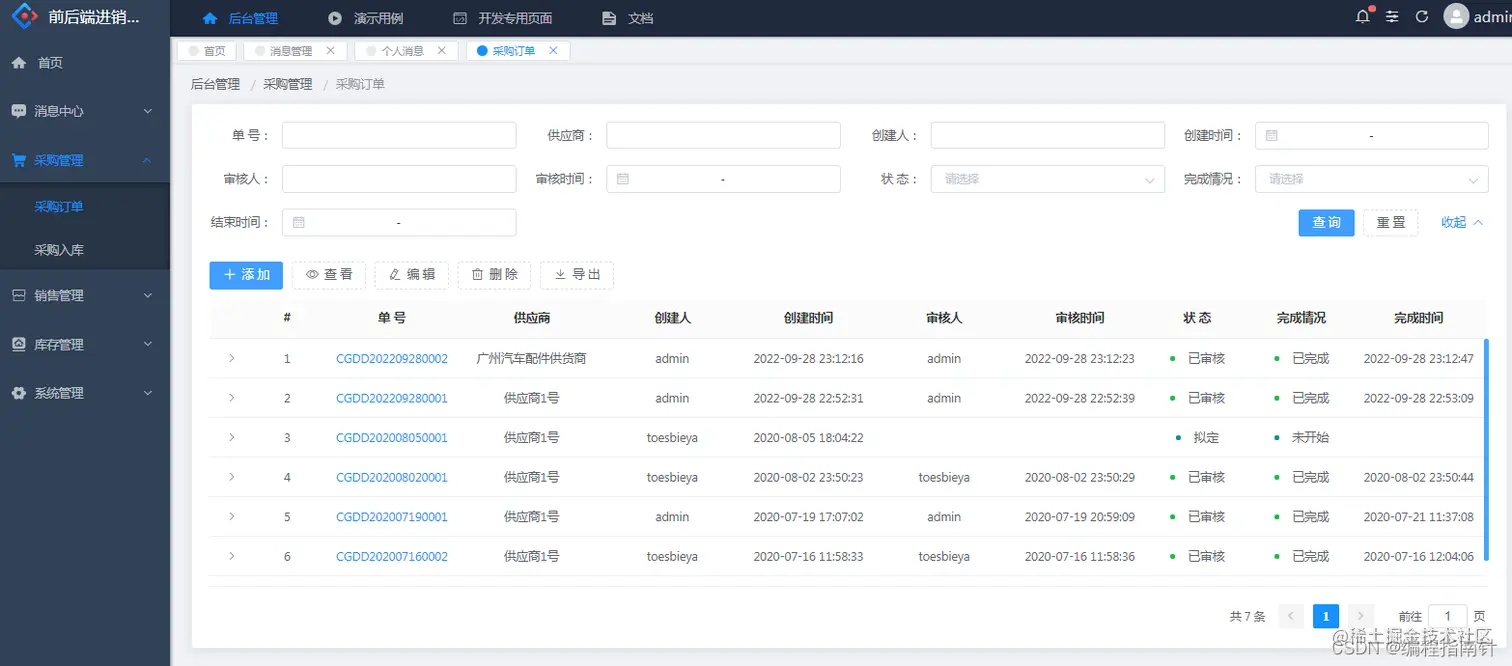
Task: Click the app logo in the sidebar header
Action: pos(24,17)
